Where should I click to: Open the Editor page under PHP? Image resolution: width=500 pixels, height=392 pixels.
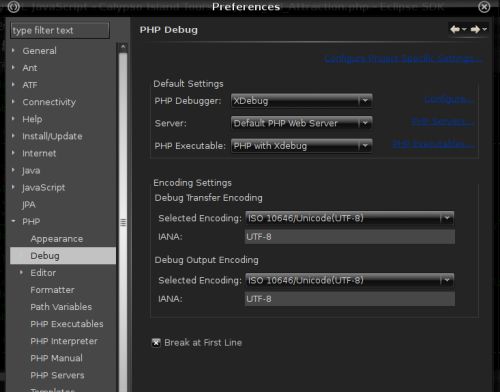click(x=43, y=273)
